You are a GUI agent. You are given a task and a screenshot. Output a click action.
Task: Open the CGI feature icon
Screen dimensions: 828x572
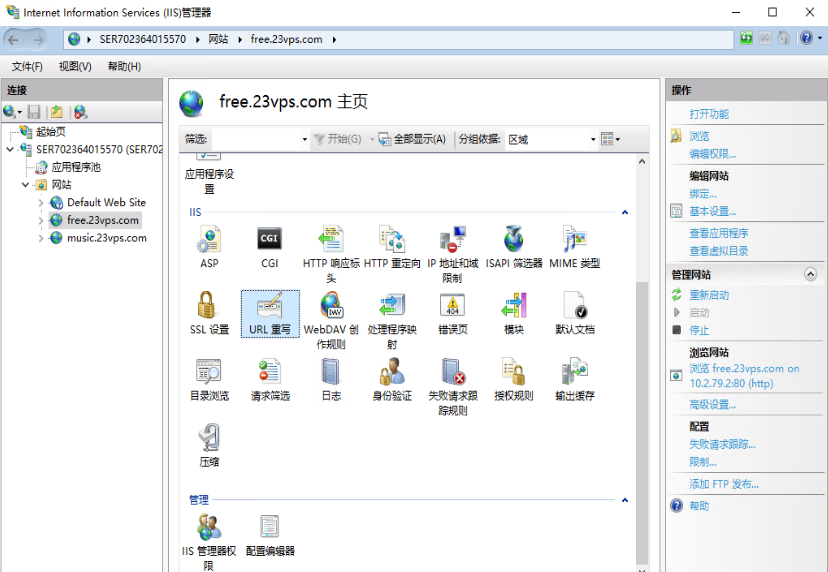269,247
